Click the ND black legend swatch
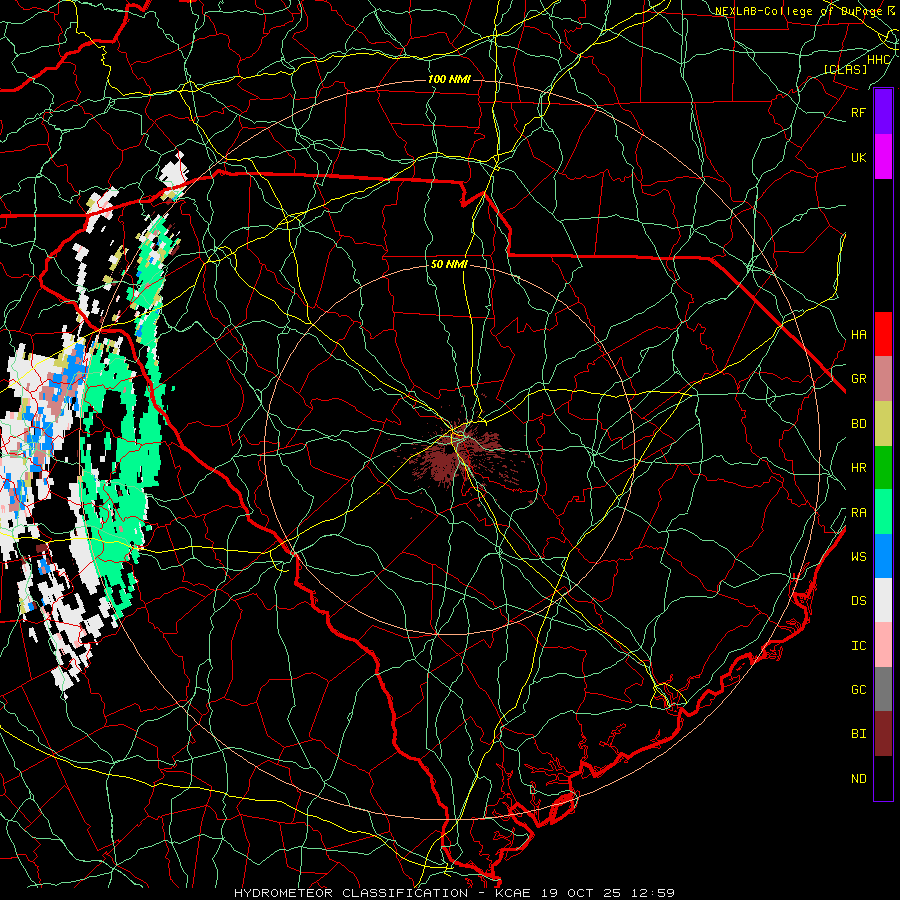Viewport: 900px width, 900px height. click(x=883, y=778)
